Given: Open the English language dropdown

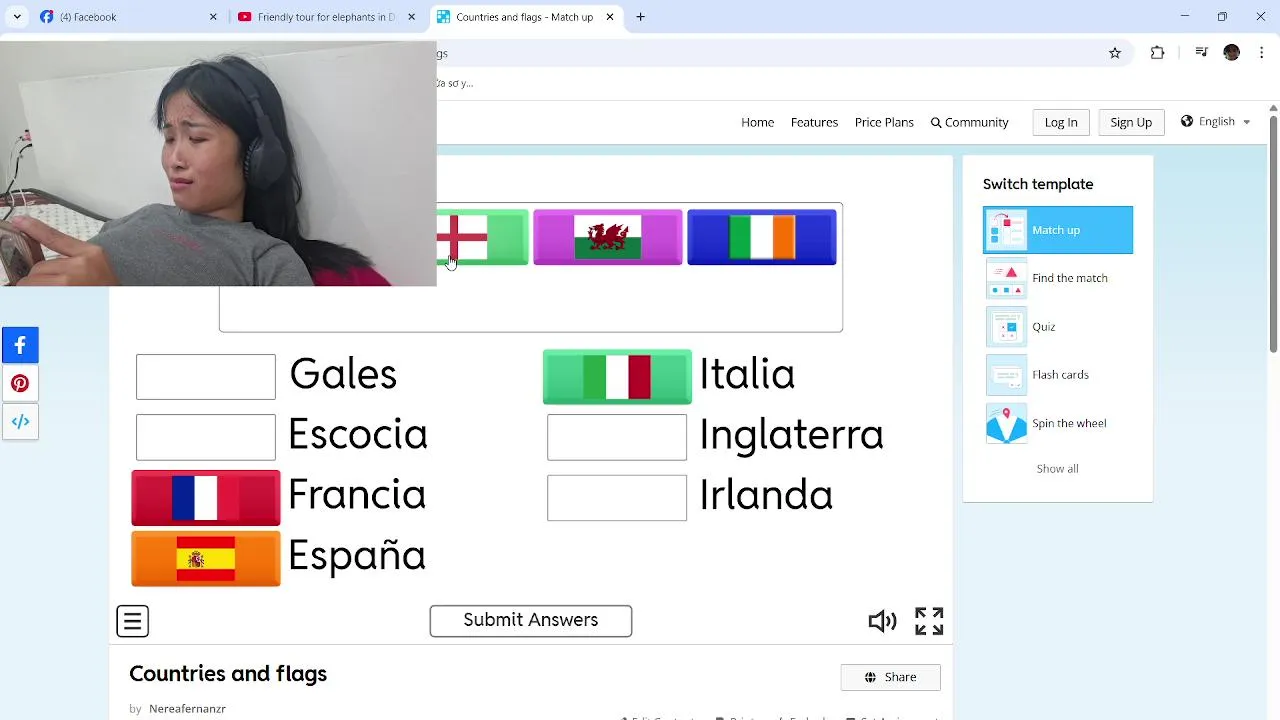Looking at the screenshot, I should point(1215,121).
